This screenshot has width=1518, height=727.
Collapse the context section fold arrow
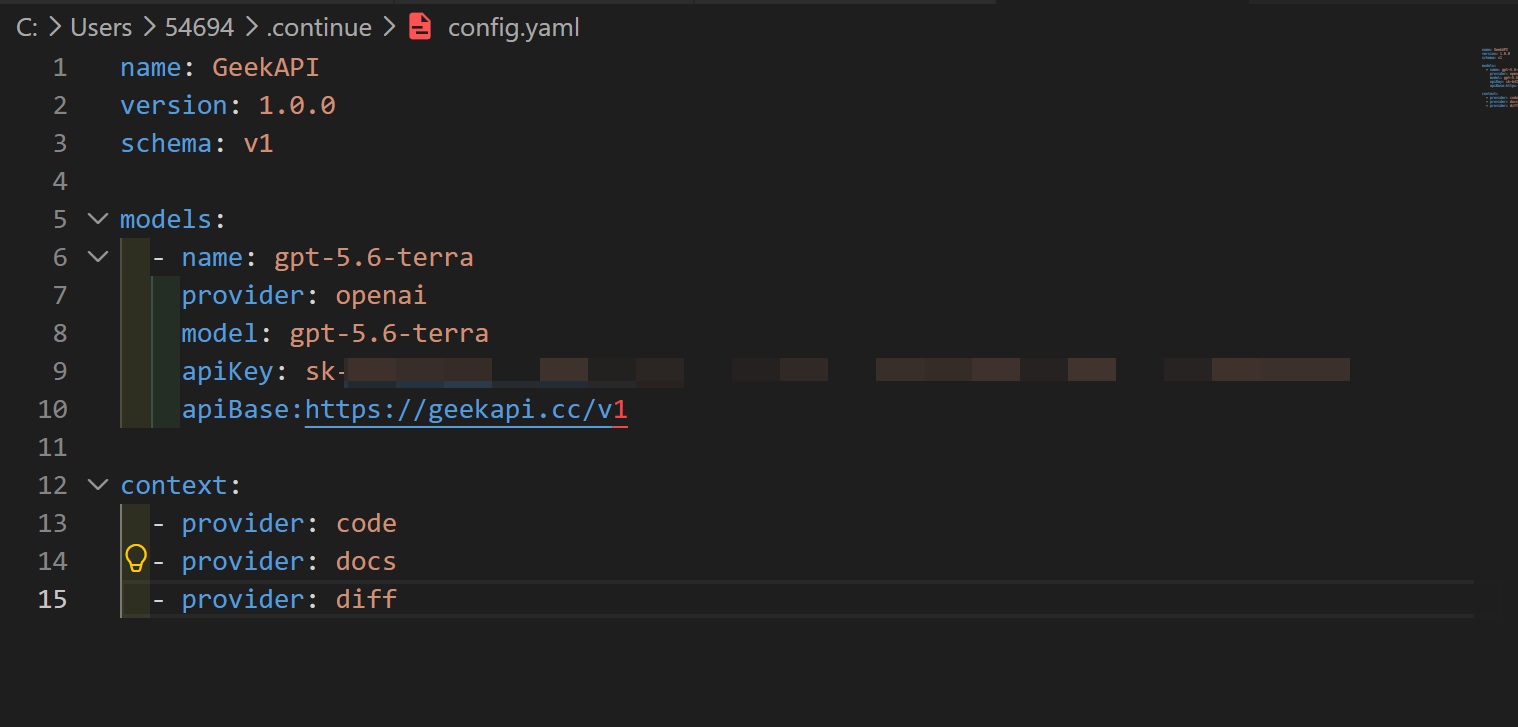pyautogui.click(x=97, y=485)
